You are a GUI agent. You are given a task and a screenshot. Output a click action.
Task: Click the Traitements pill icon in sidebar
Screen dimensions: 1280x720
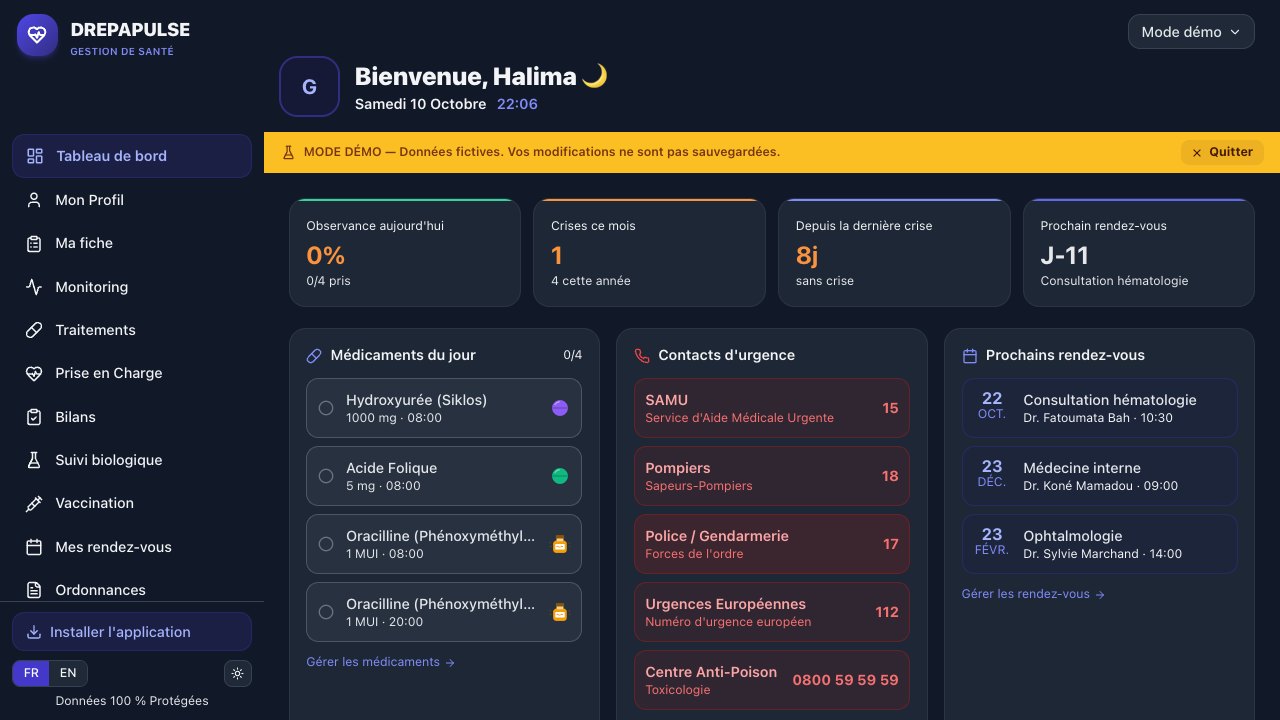point(34,330)
